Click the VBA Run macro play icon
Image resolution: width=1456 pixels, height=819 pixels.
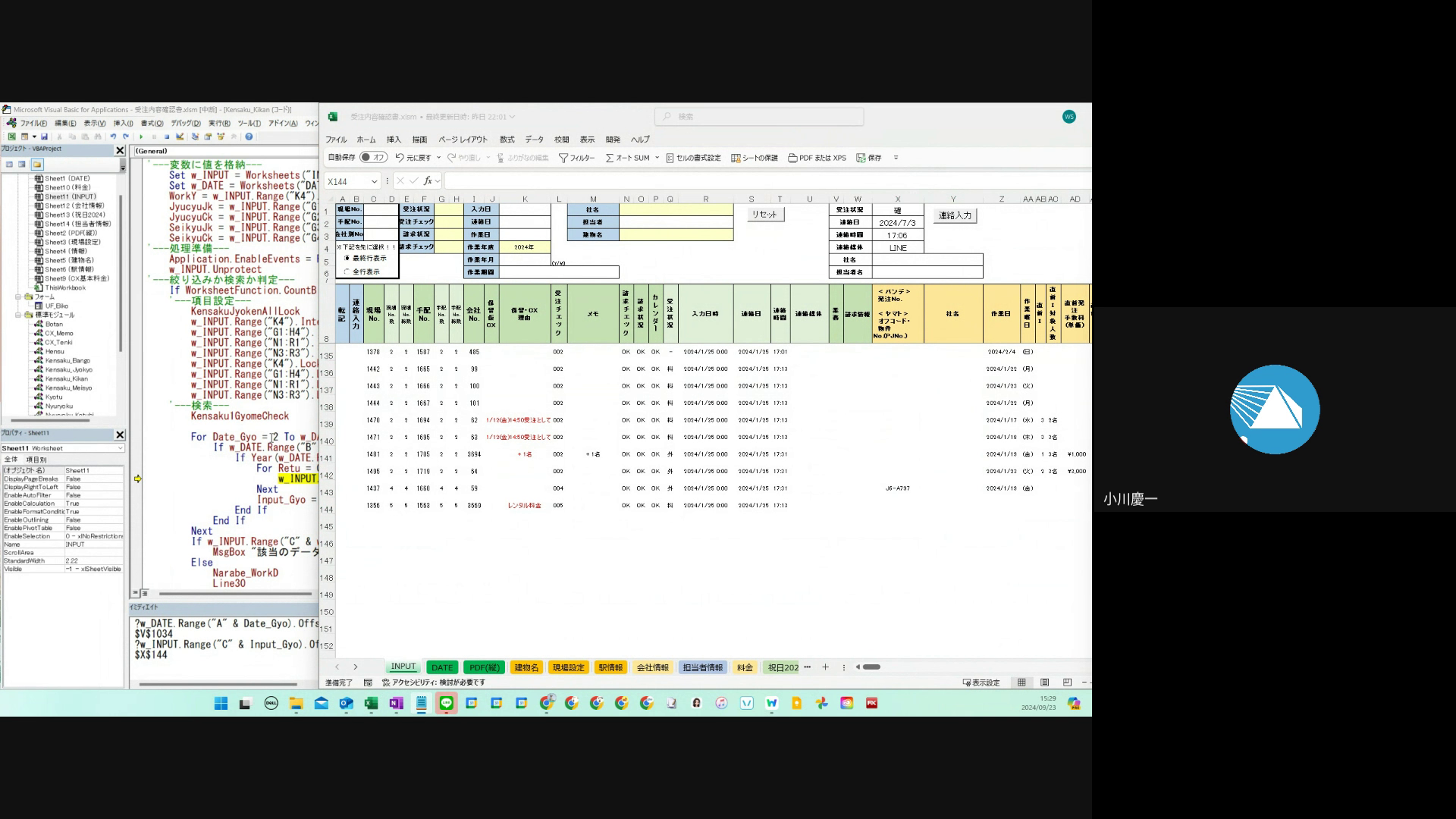click(x=141, y=136)
